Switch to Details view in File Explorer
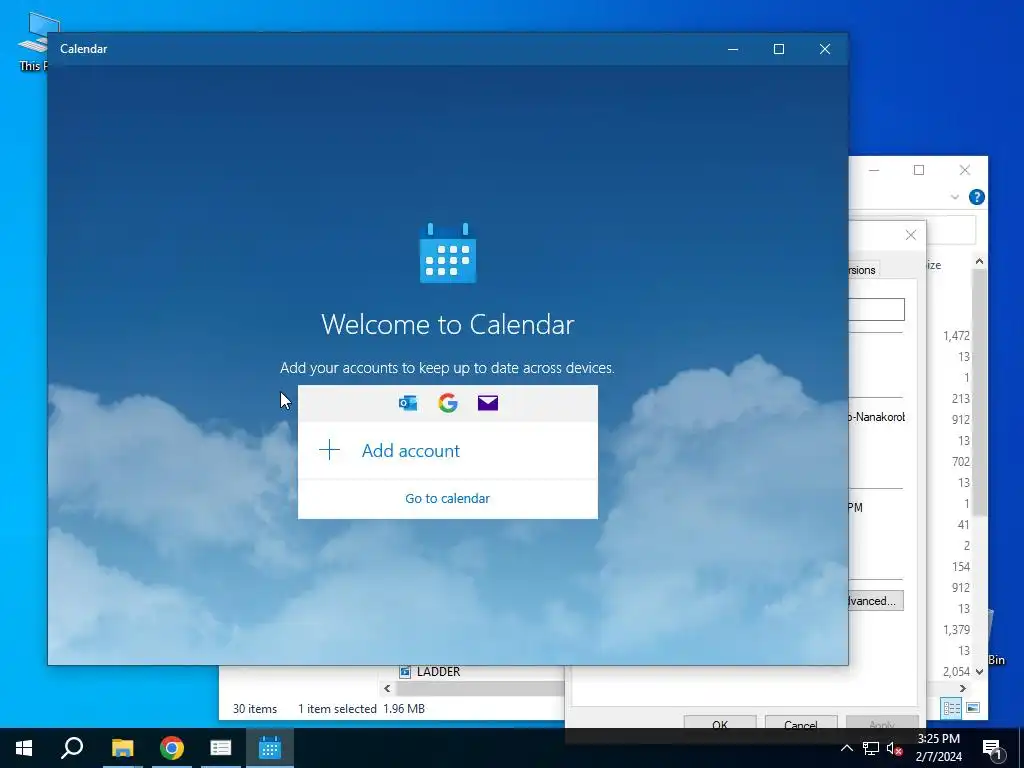 pos(952,708)
